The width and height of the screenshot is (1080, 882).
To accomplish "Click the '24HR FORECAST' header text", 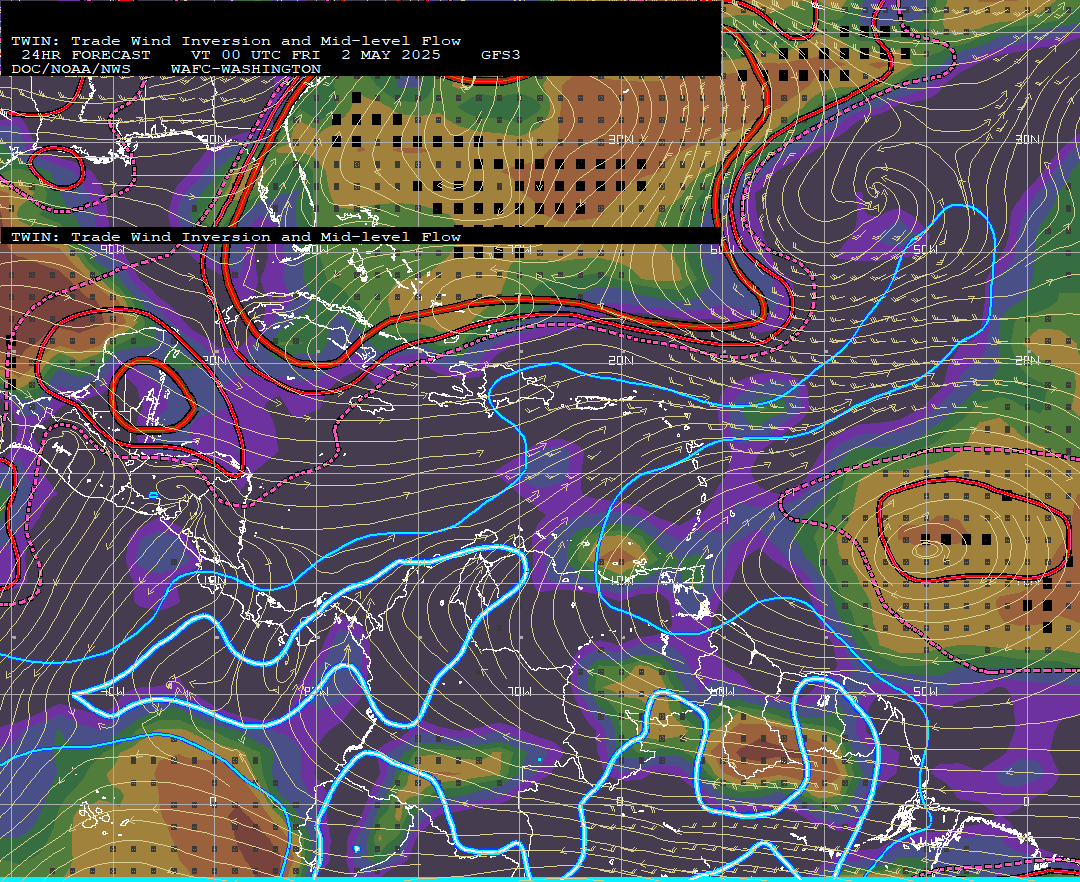I will (x=85, y=55).
